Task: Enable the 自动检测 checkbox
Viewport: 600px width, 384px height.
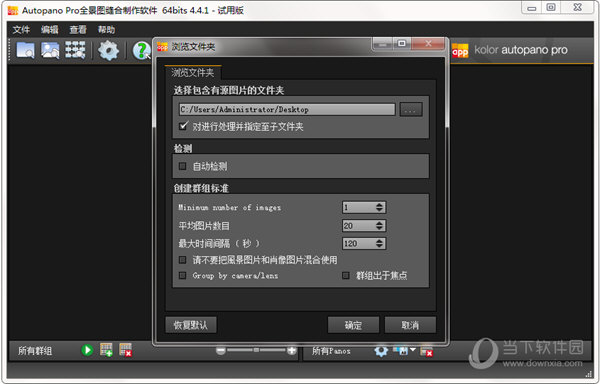Action: pyautogui.click(x=183, y=166)
